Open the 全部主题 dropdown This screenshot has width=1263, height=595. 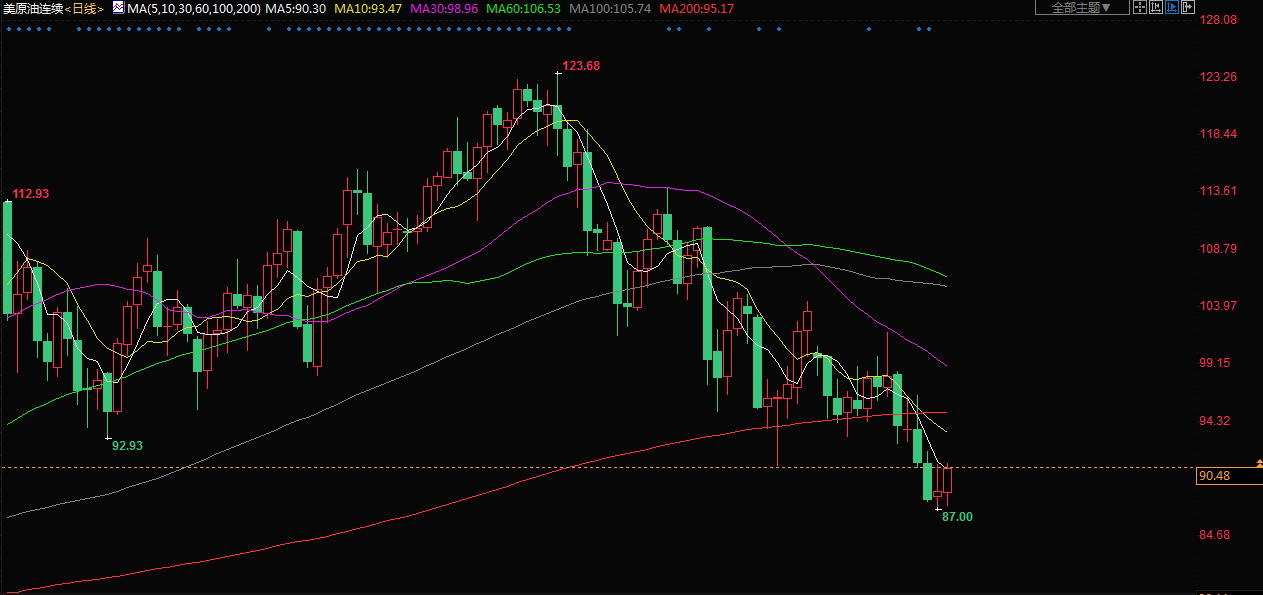1081,8
